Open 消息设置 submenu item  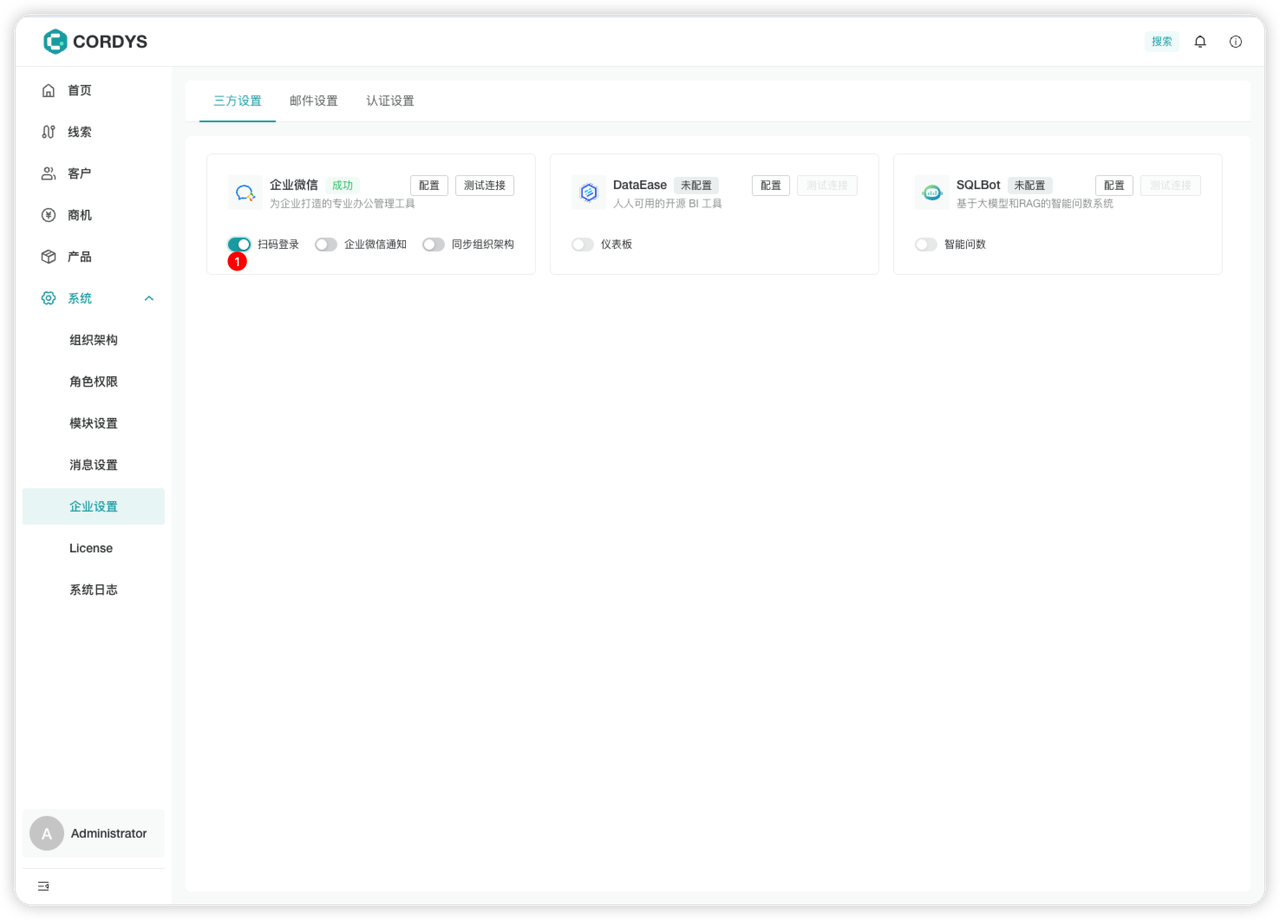[94, 465]
